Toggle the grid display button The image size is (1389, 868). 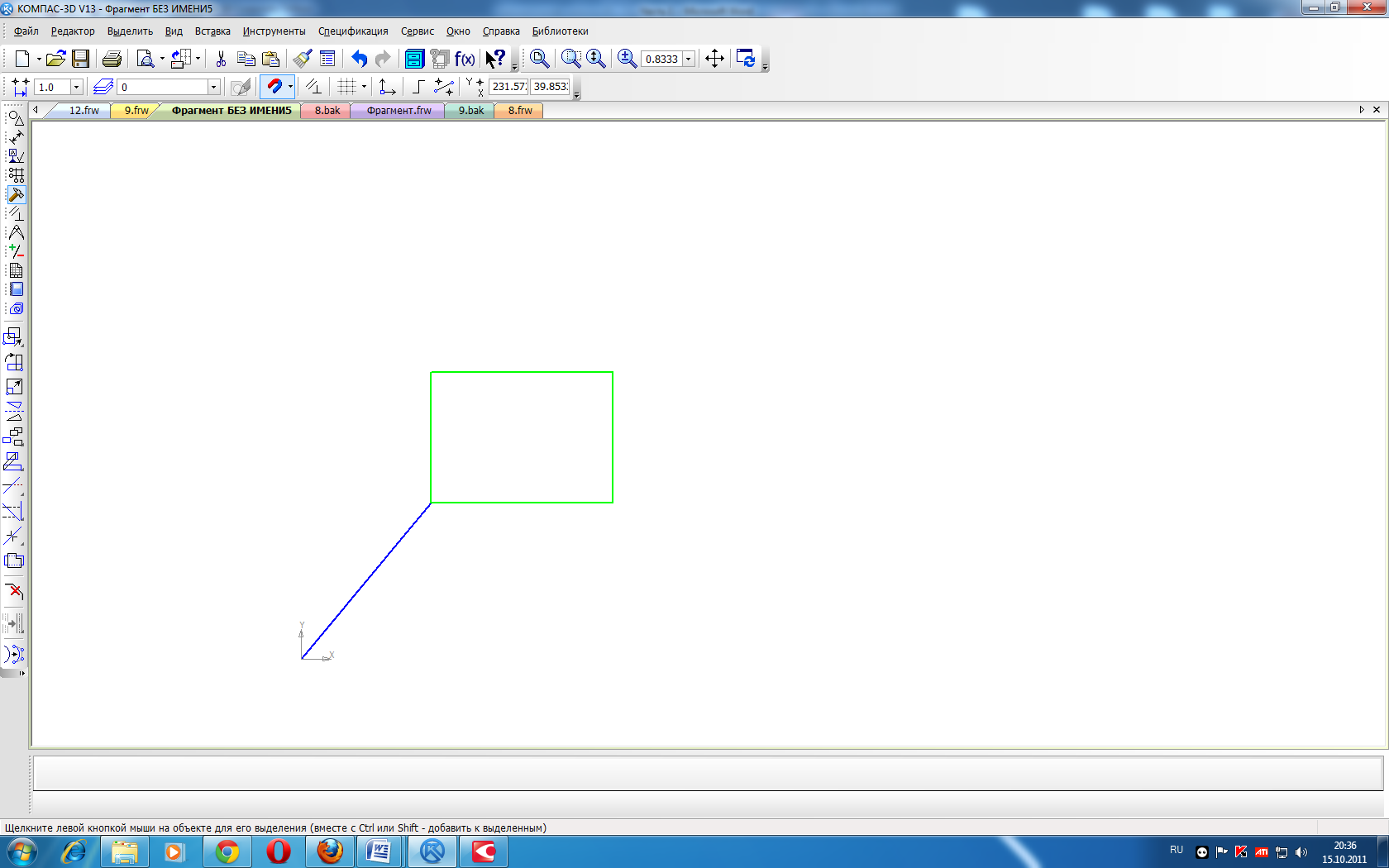point(346,86)
